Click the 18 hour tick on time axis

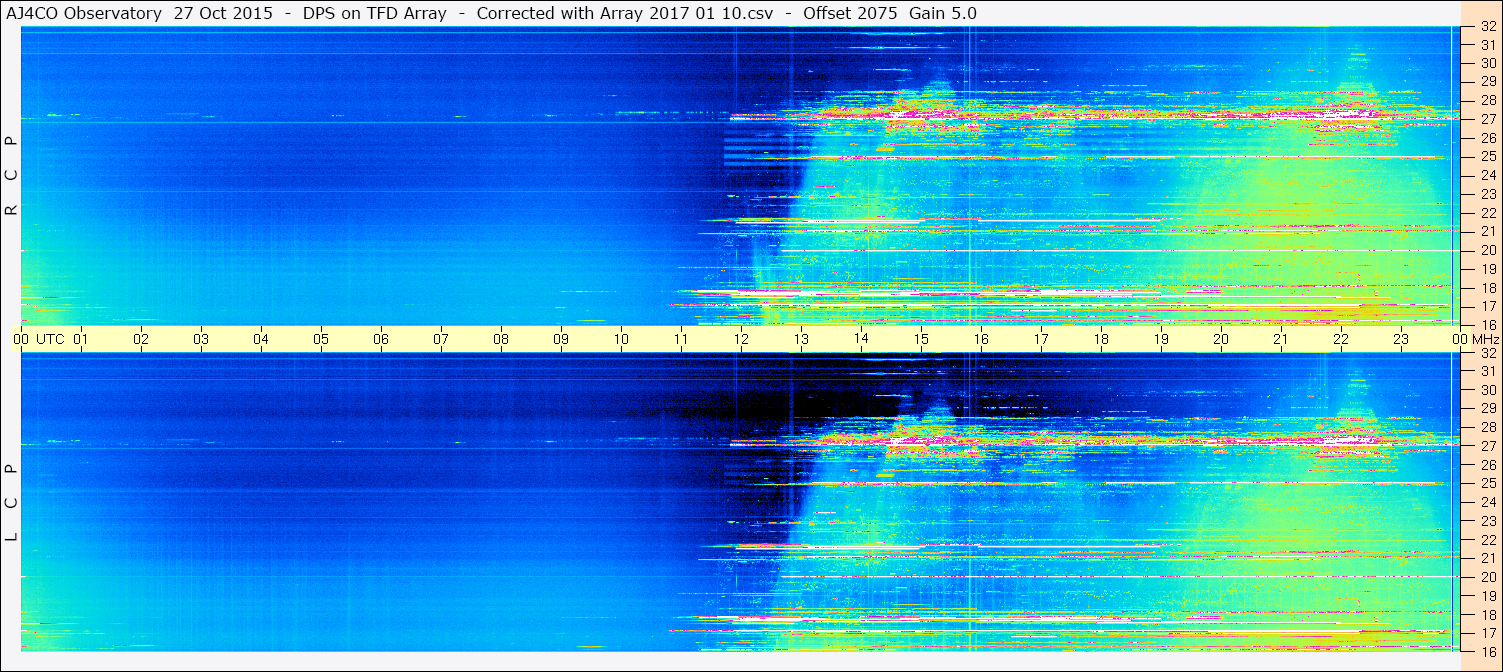1101,339
